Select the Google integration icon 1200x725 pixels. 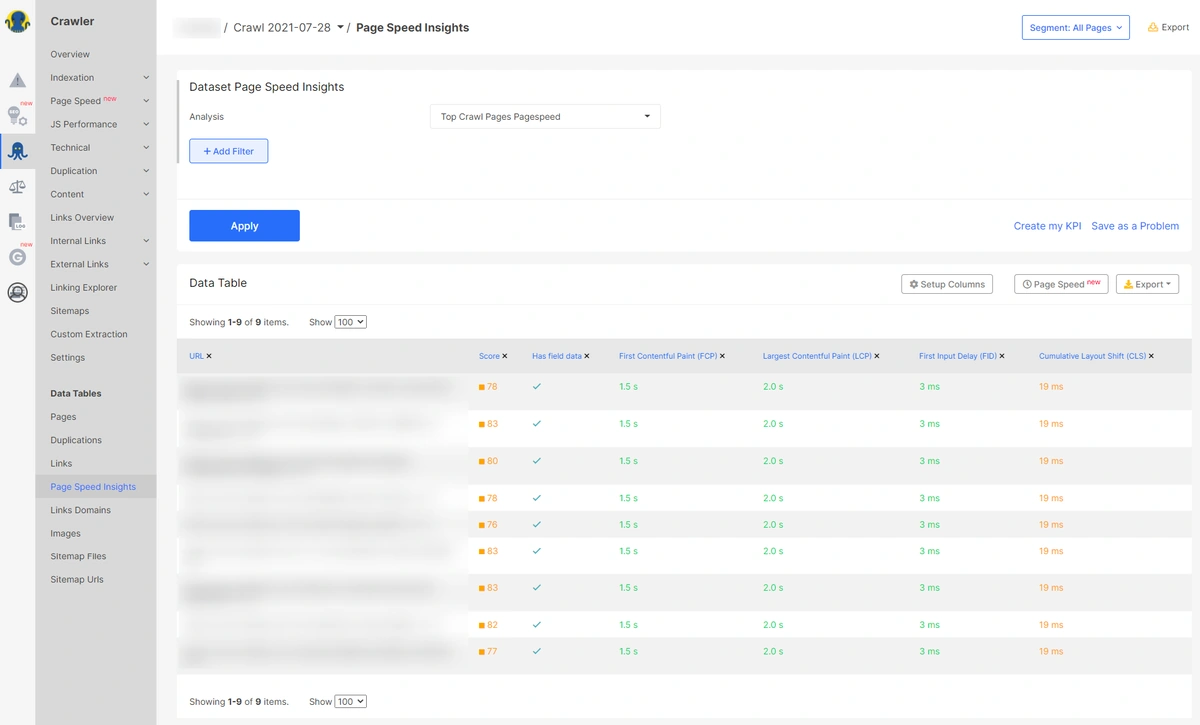tap(18, 257)
